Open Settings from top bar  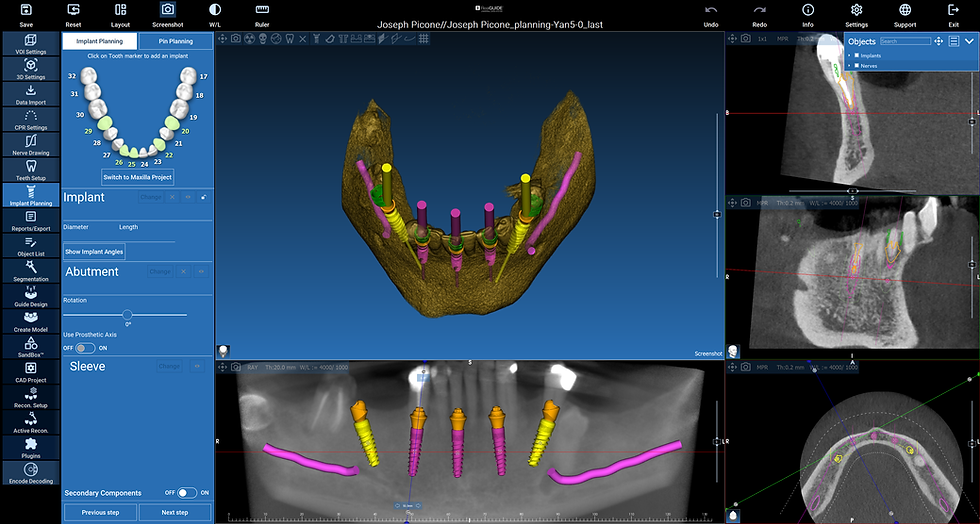[x=856, y=10]
